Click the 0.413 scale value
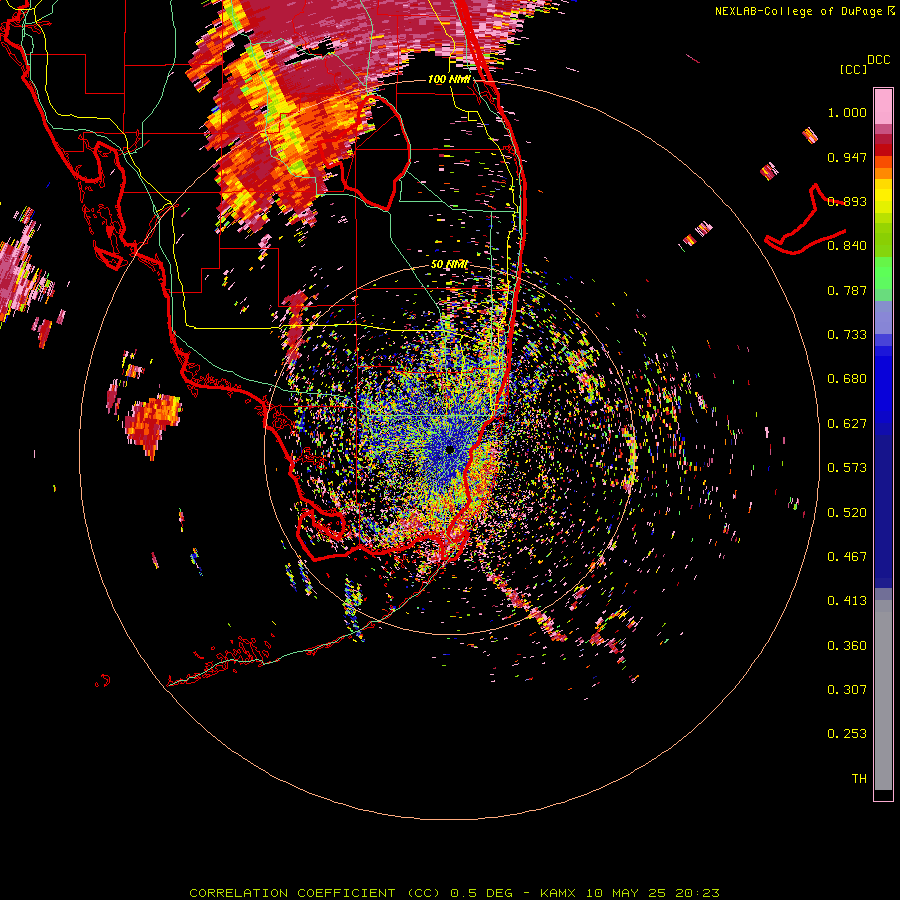The width and height of the screenshot is (900, 900). click(847, 601)
